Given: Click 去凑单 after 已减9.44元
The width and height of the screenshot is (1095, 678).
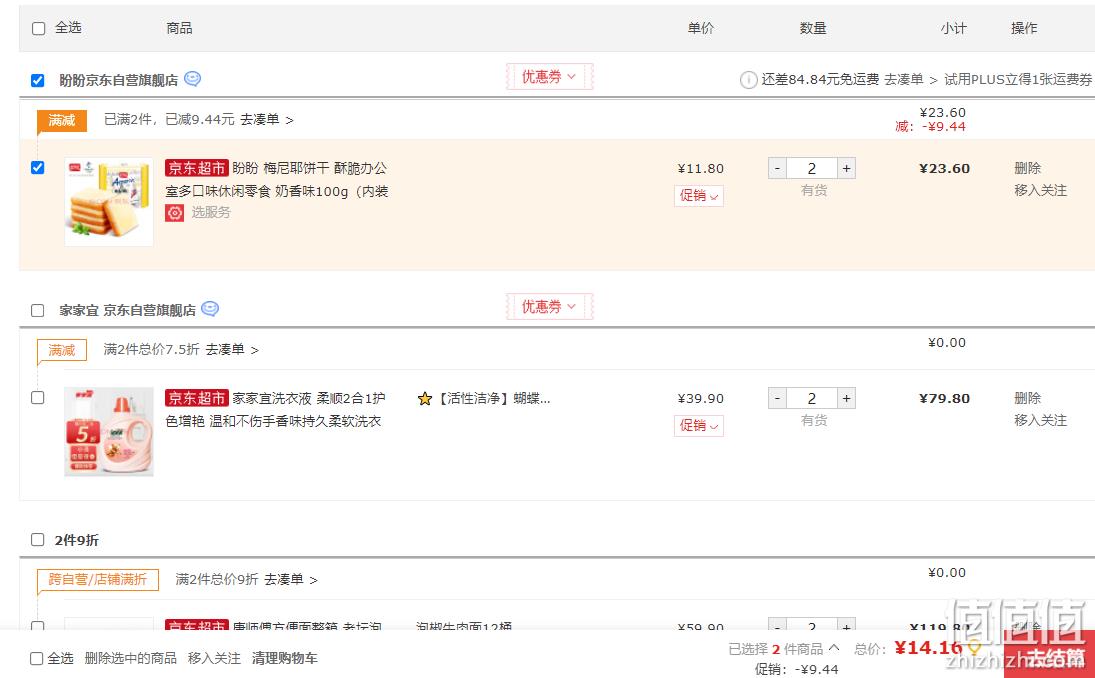Looking at the screenshot, I should pos(267,120).
